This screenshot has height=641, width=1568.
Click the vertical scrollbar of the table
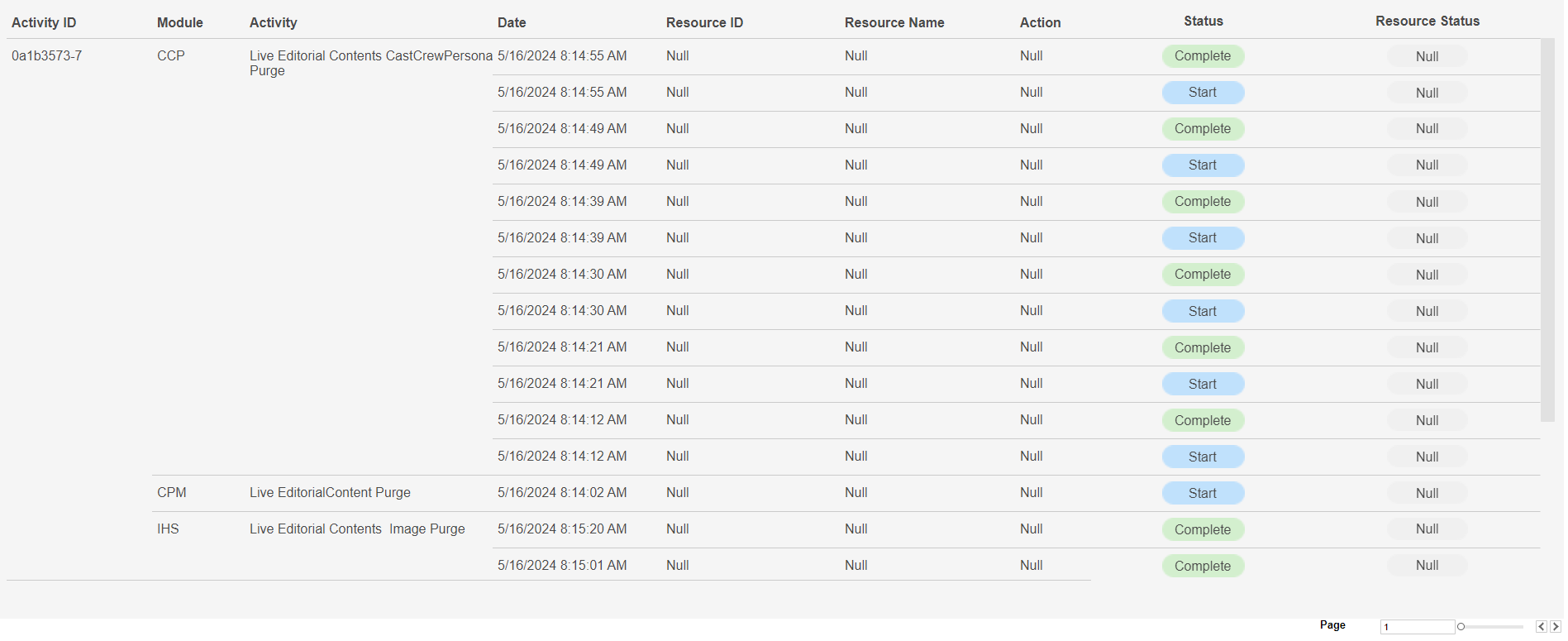pyautogui.click(x=1547, y=230)
